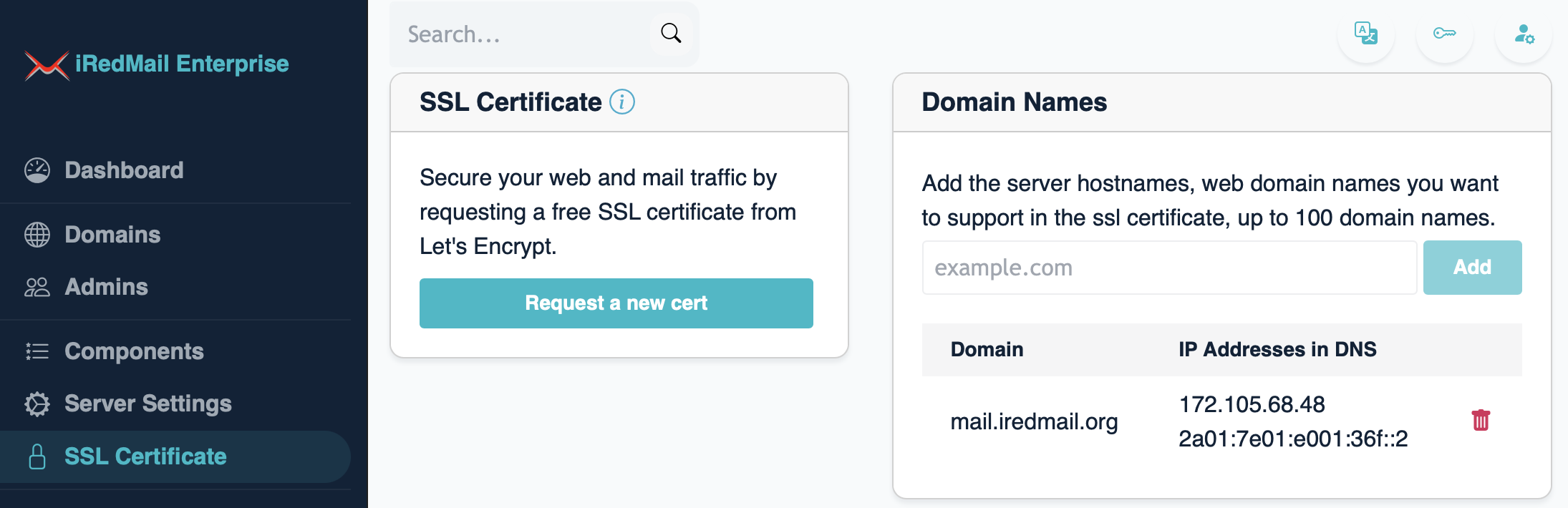
Task: Click the Dashboard gauge icon
Action: click(x=37, y=170)
